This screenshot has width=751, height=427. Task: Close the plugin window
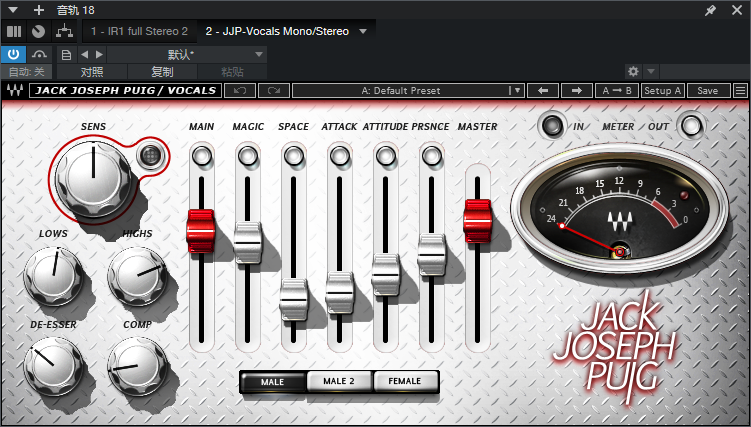click(737, 10)
